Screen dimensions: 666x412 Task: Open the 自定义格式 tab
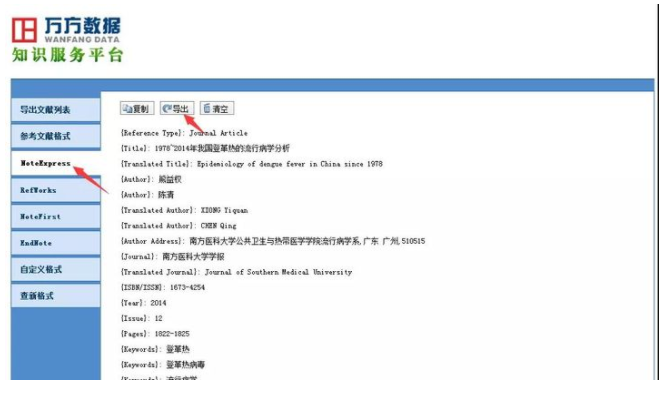[x=56, y=269]
